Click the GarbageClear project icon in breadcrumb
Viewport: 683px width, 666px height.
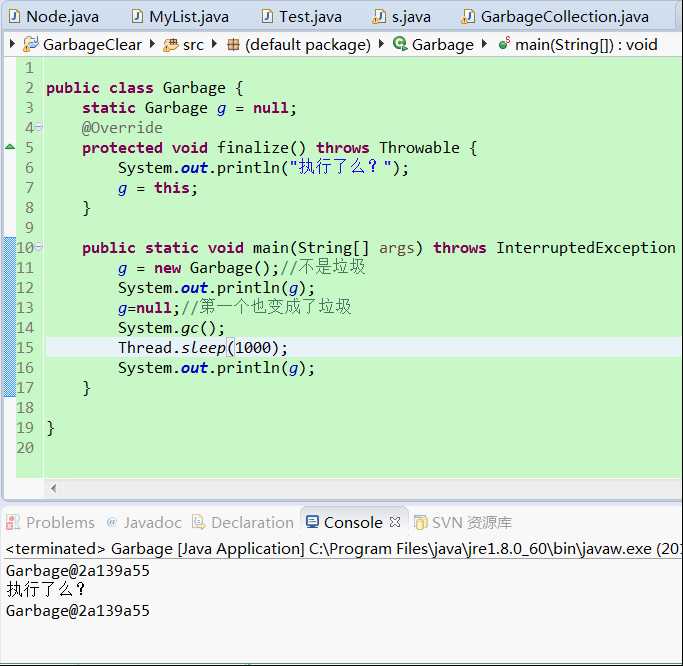(x=30, y=44)
